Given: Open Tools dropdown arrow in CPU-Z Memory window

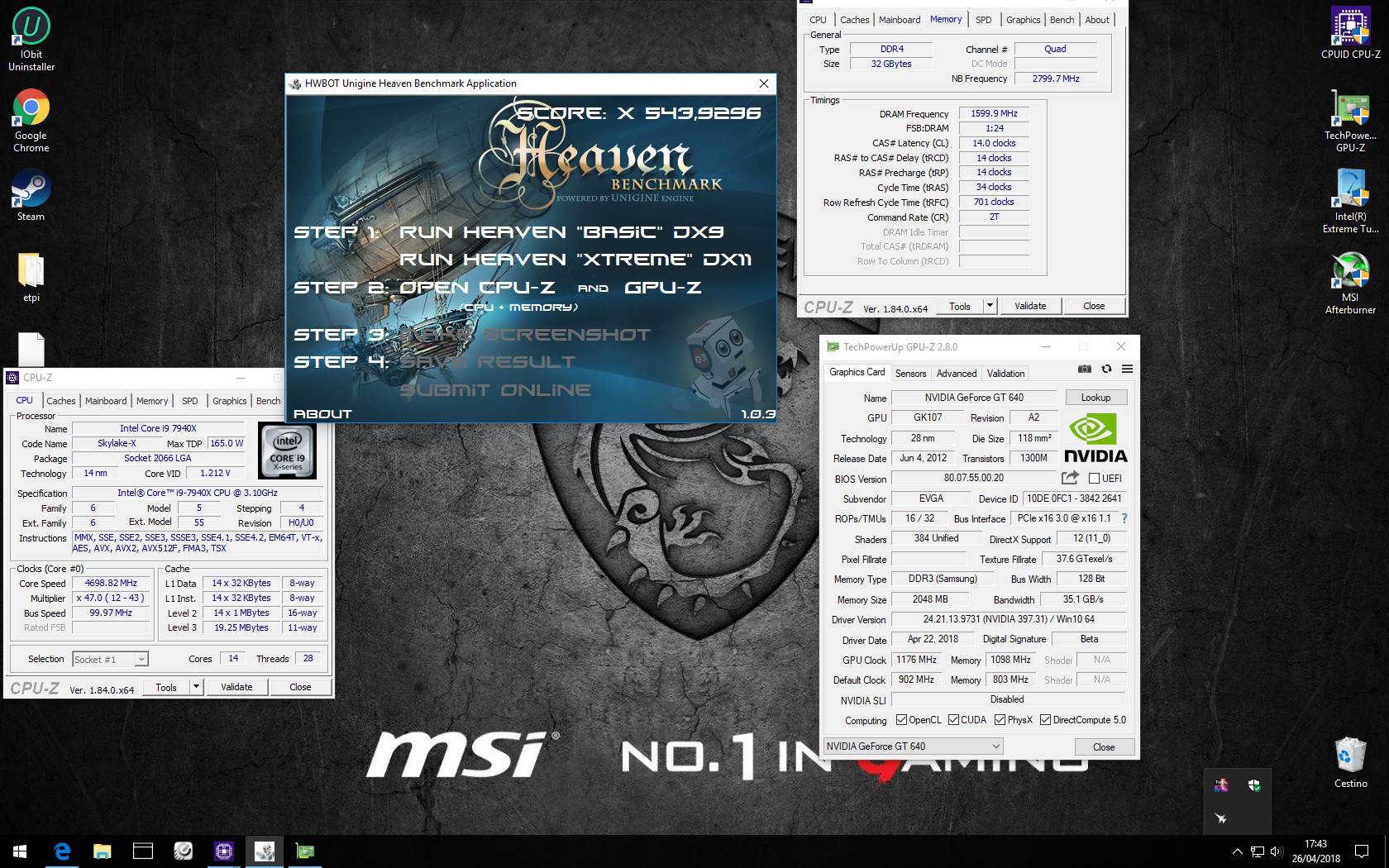Looking at the screenshot, I should (x=990, y=306).
